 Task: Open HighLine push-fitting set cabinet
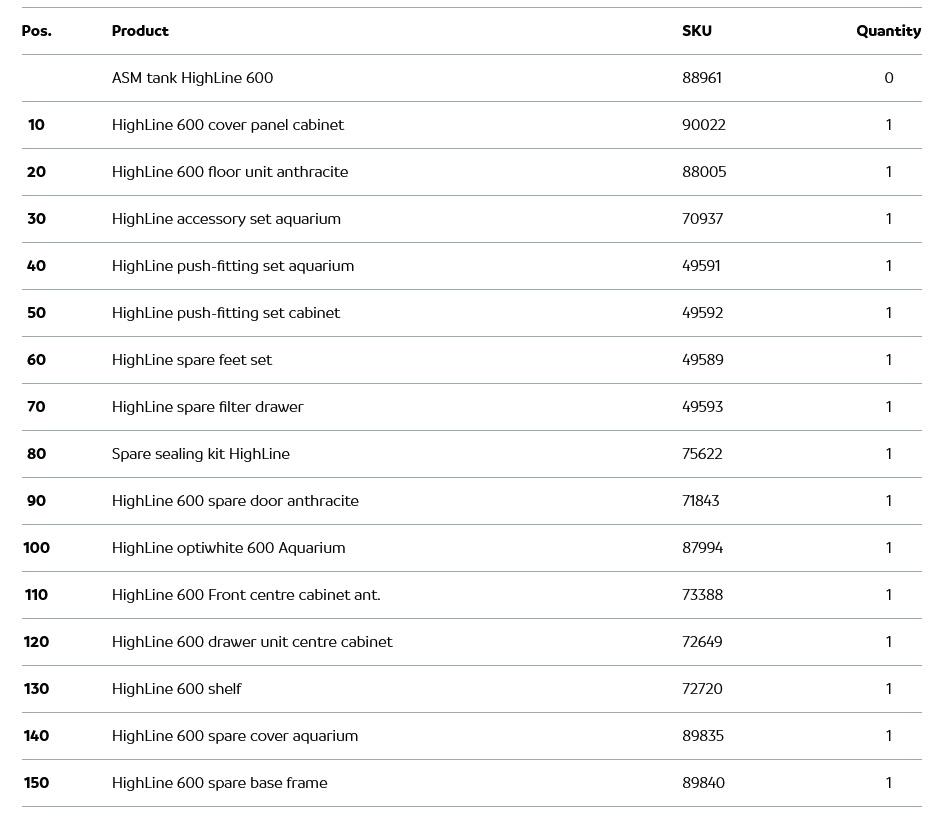[x=226, y=313]
